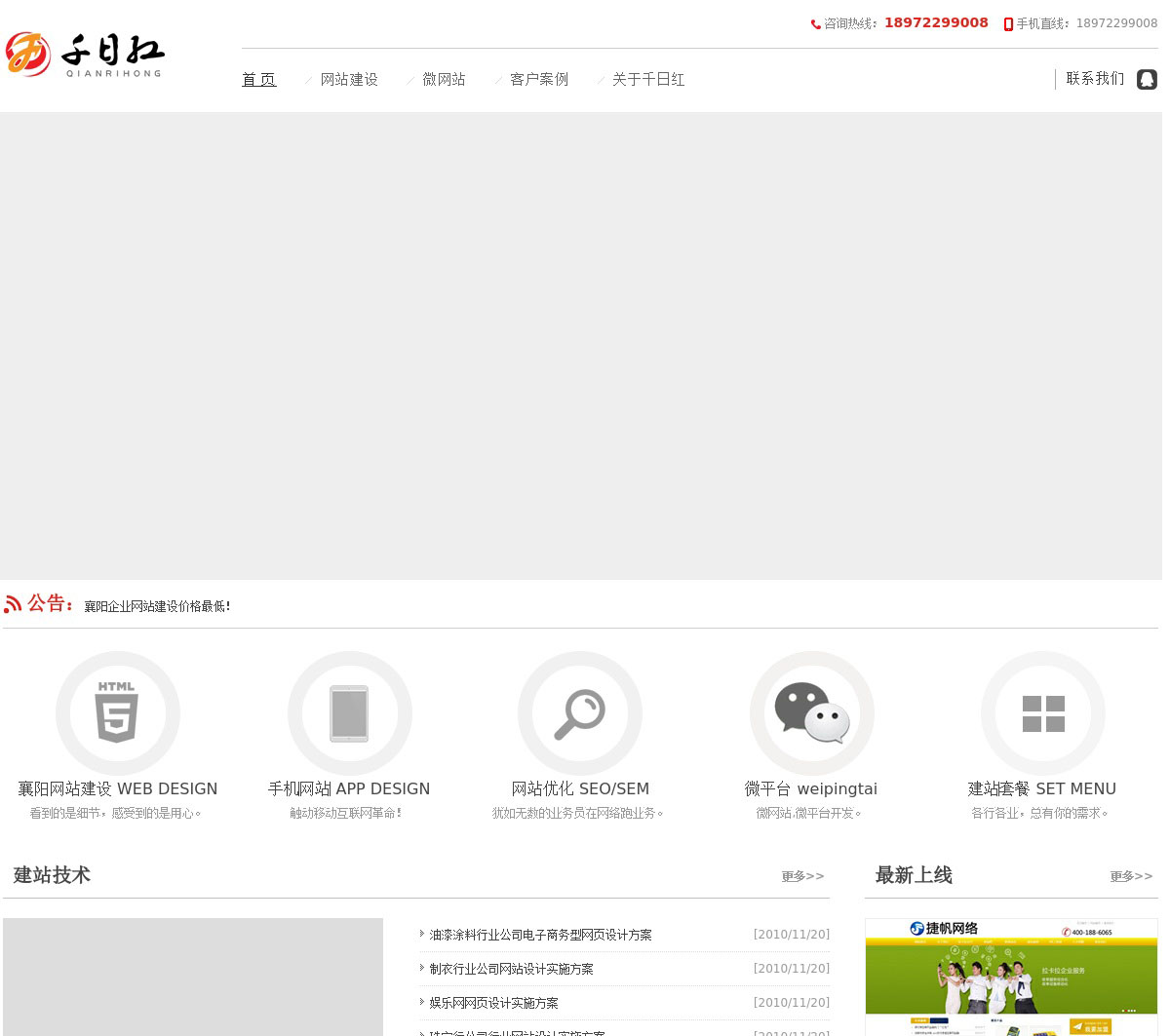Click the SEO magnifying glass icon
1170x1036 pixels.
click(x=580, y=713)
